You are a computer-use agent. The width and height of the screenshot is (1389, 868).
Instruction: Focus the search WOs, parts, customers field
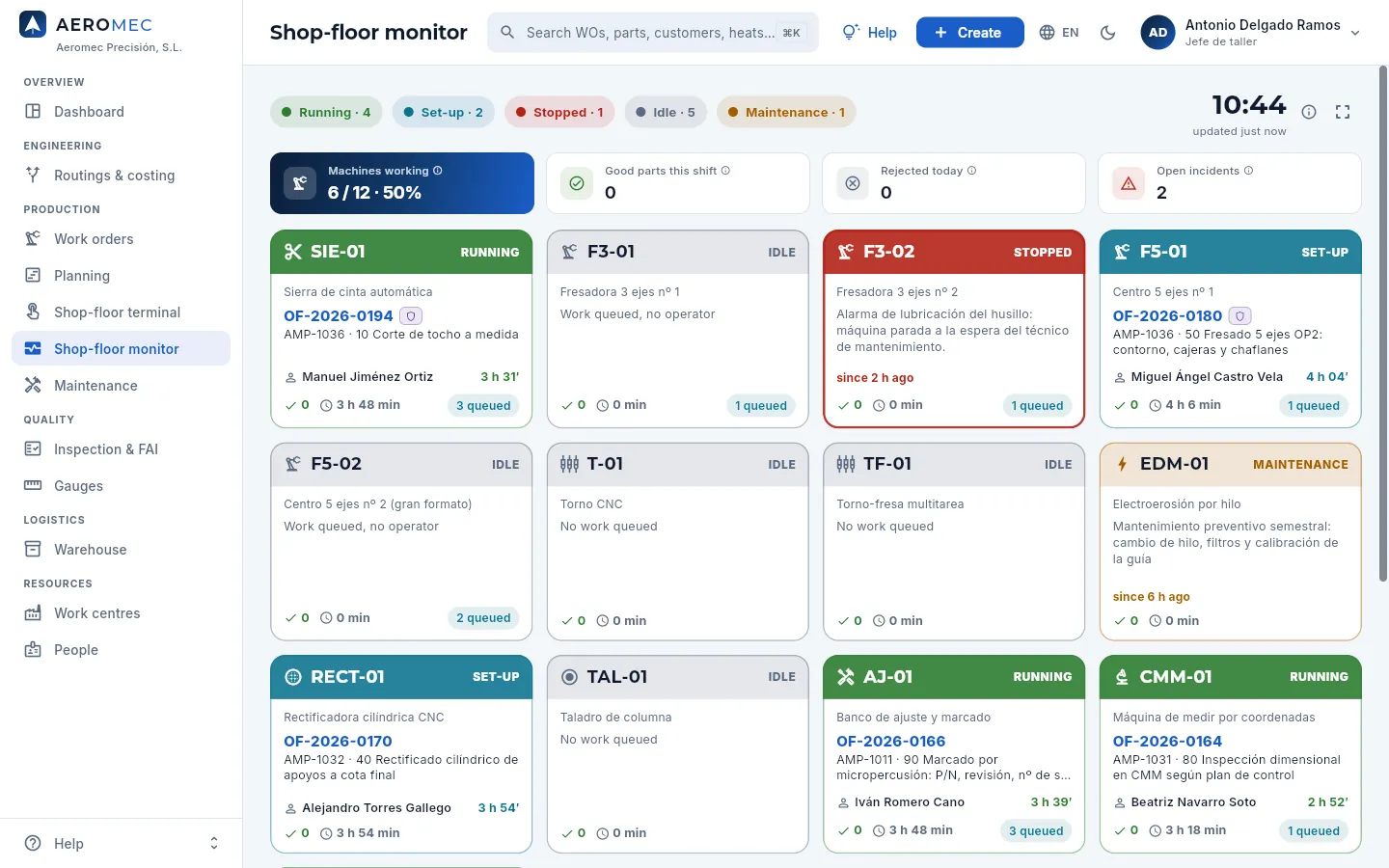pyautogui.click(x=653, y=33)
